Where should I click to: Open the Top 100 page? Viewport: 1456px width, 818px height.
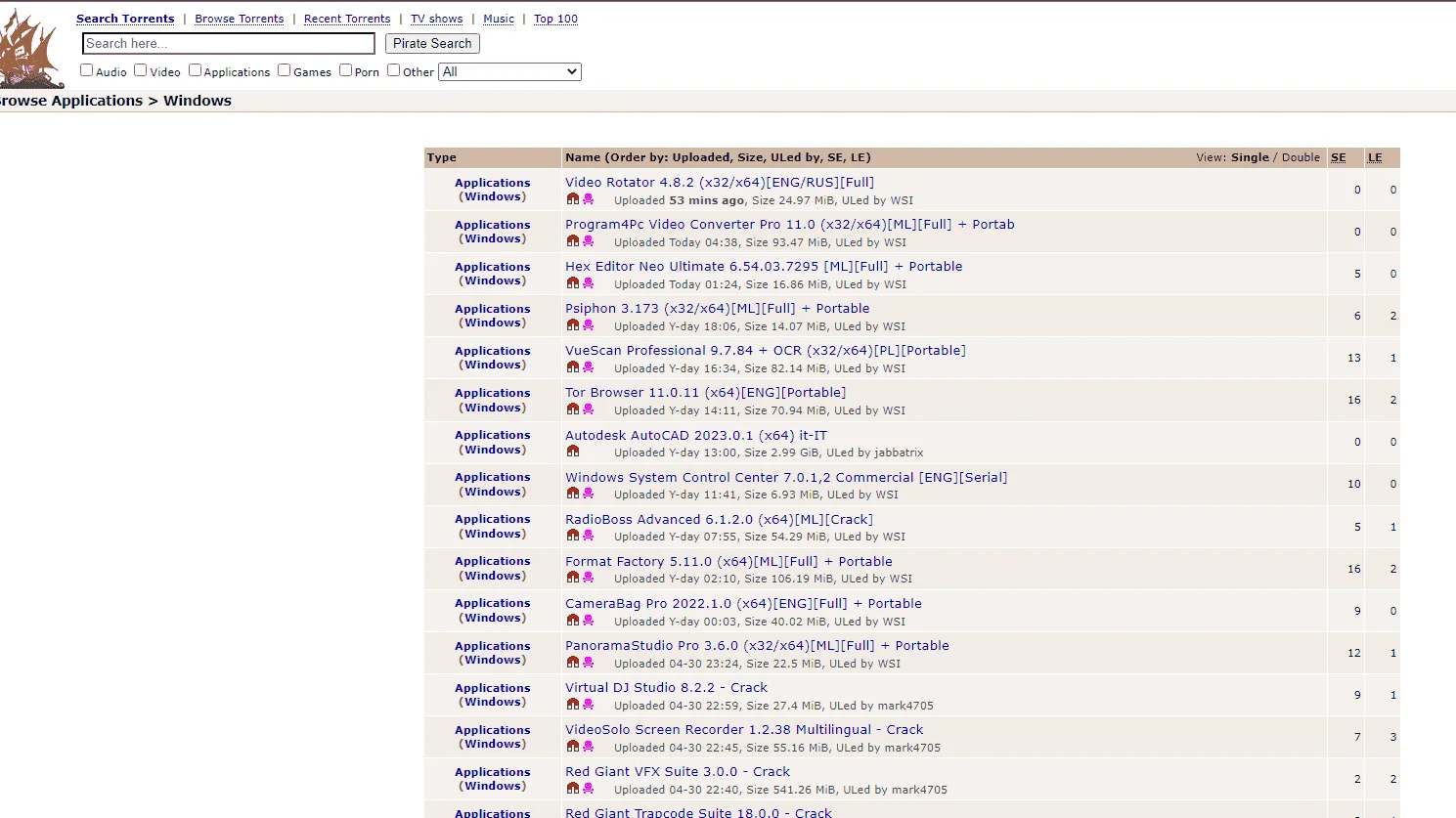[x=555, y=19]
